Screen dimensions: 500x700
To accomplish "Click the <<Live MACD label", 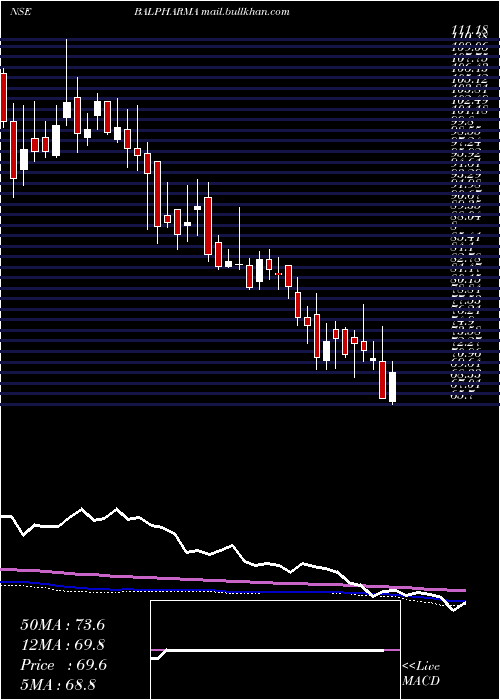I will tap(421, 674).
